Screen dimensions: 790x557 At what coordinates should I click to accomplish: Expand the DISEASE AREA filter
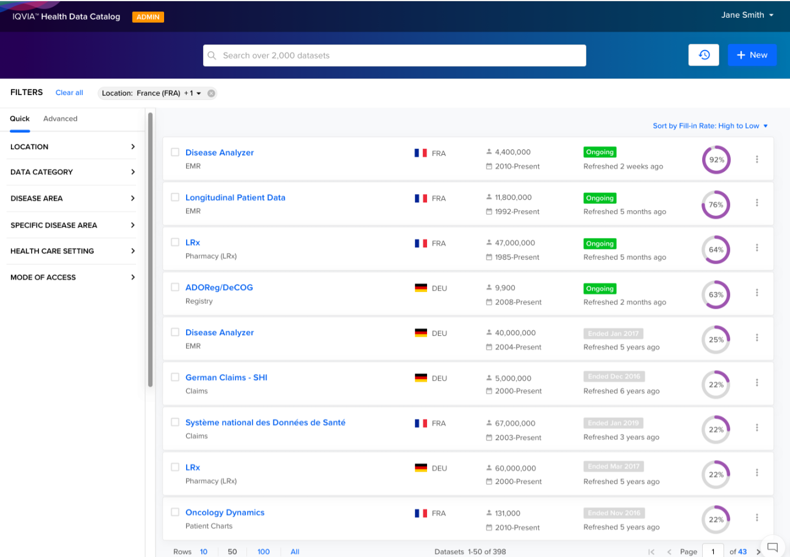click(73, 198)
